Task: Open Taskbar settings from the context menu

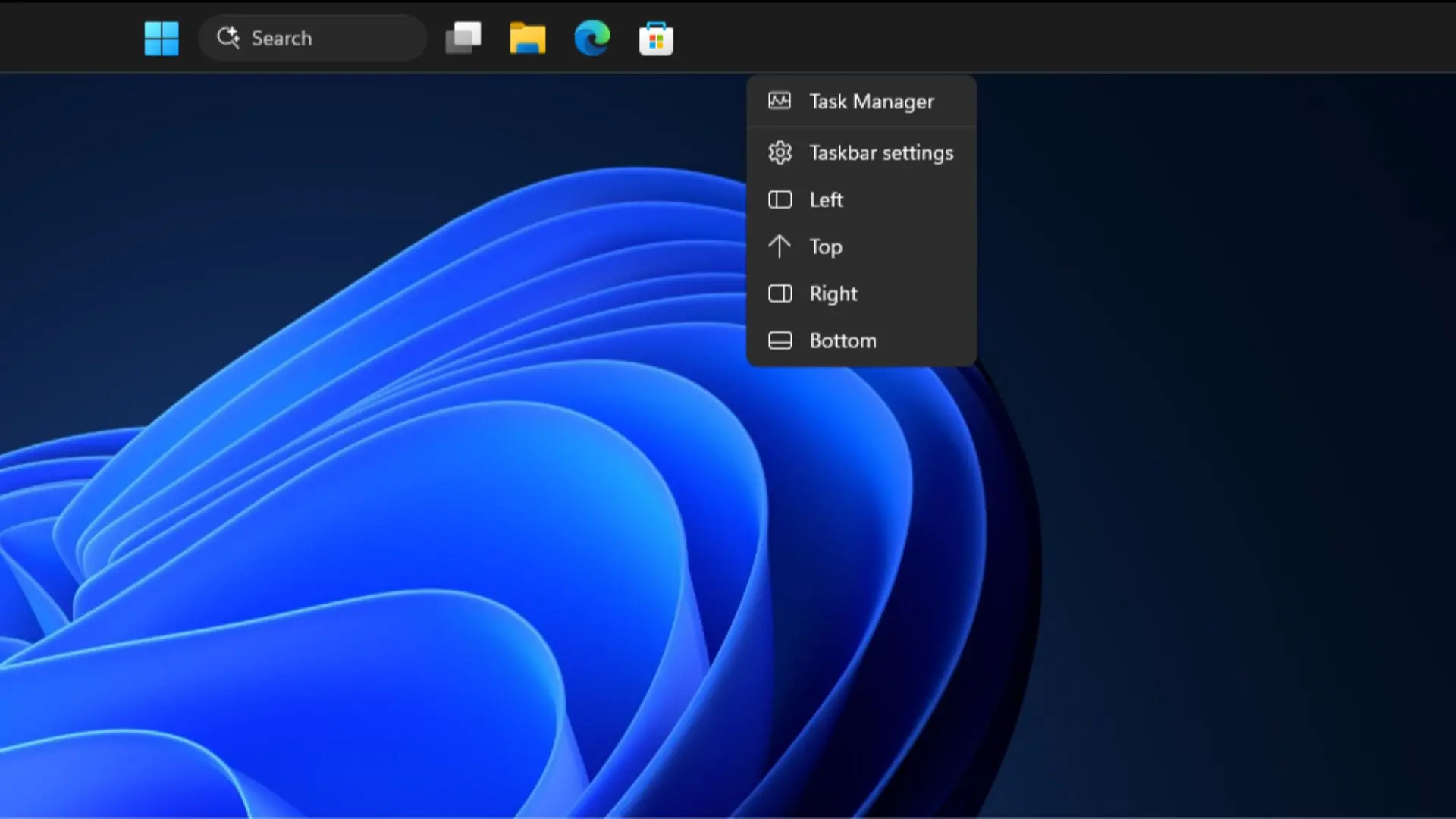Action: (861, 153)
